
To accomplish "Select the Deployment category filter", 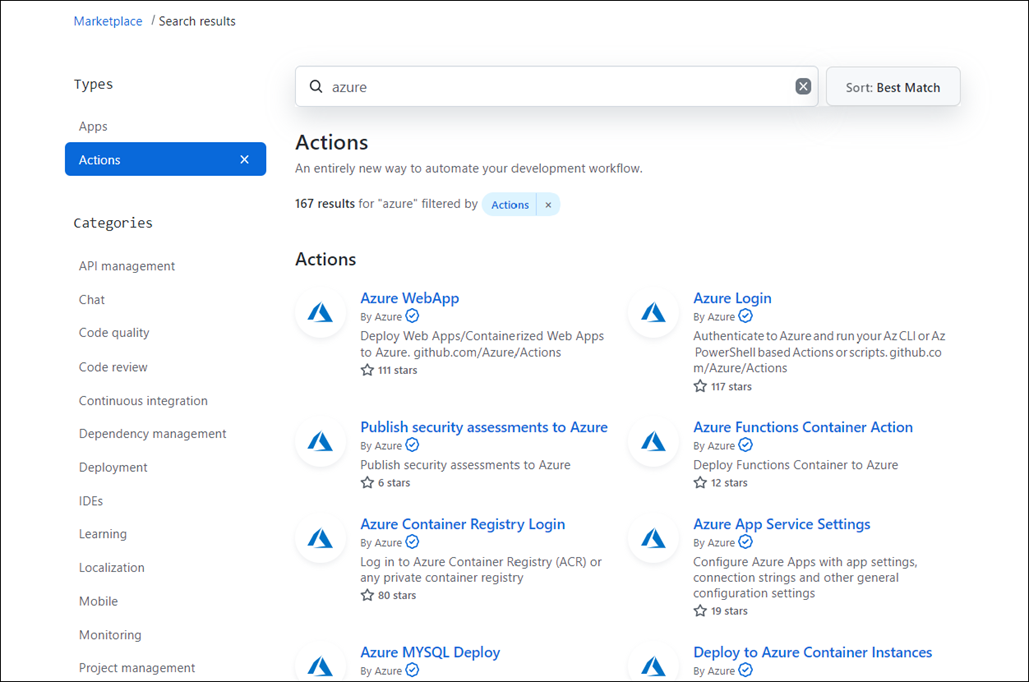I will 113,467.
